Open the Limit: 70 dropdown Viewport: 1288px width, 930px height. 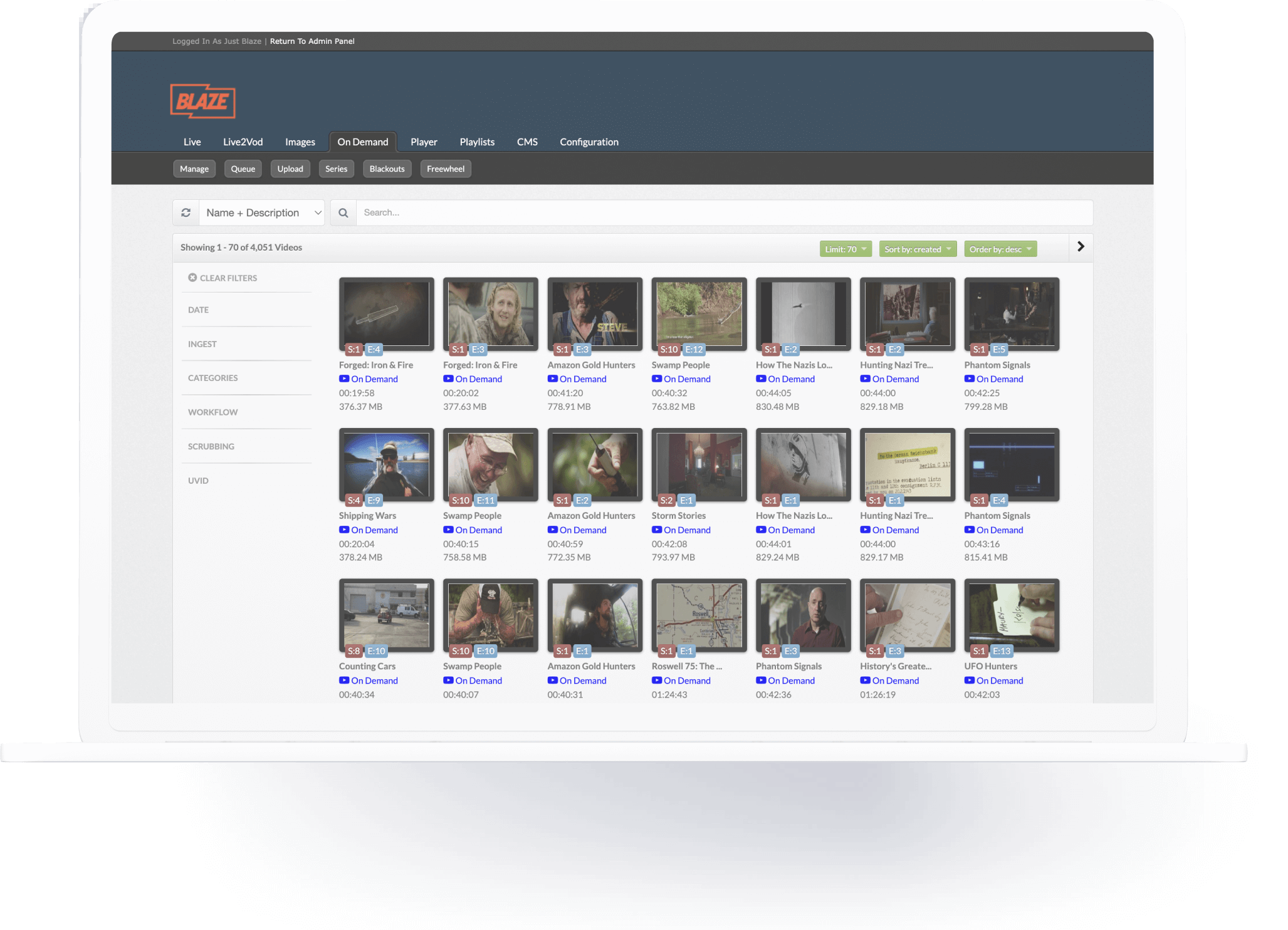846,249
